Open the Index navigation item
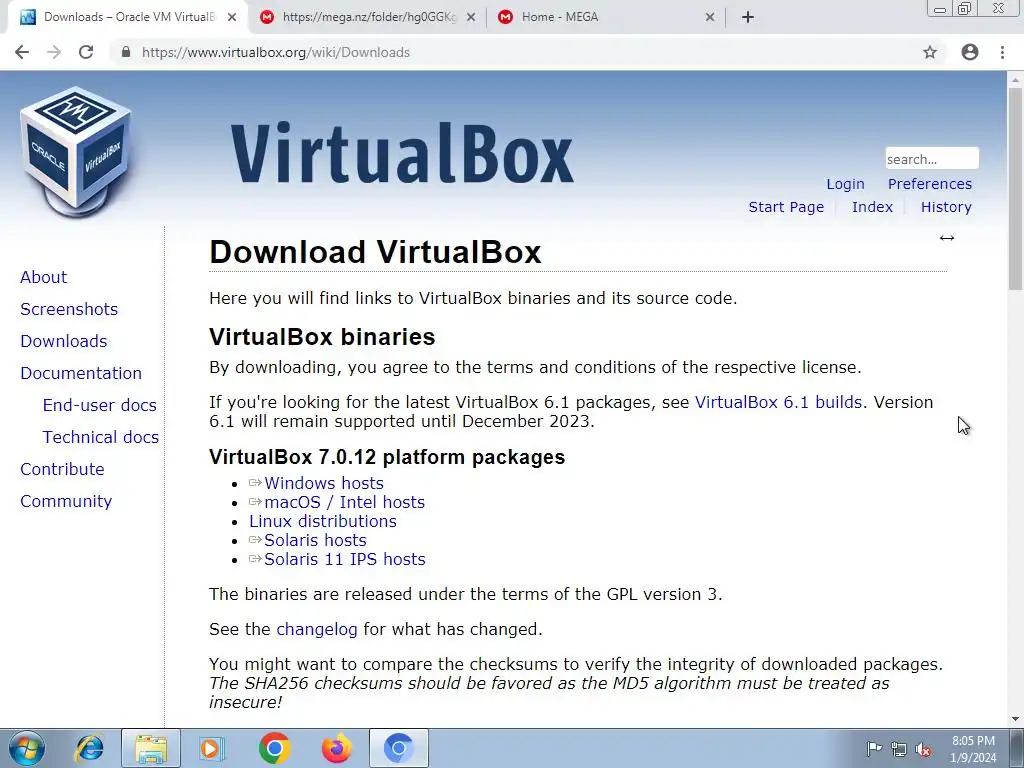The width and height of the screenshot is (1024, 768). point(872,207)
